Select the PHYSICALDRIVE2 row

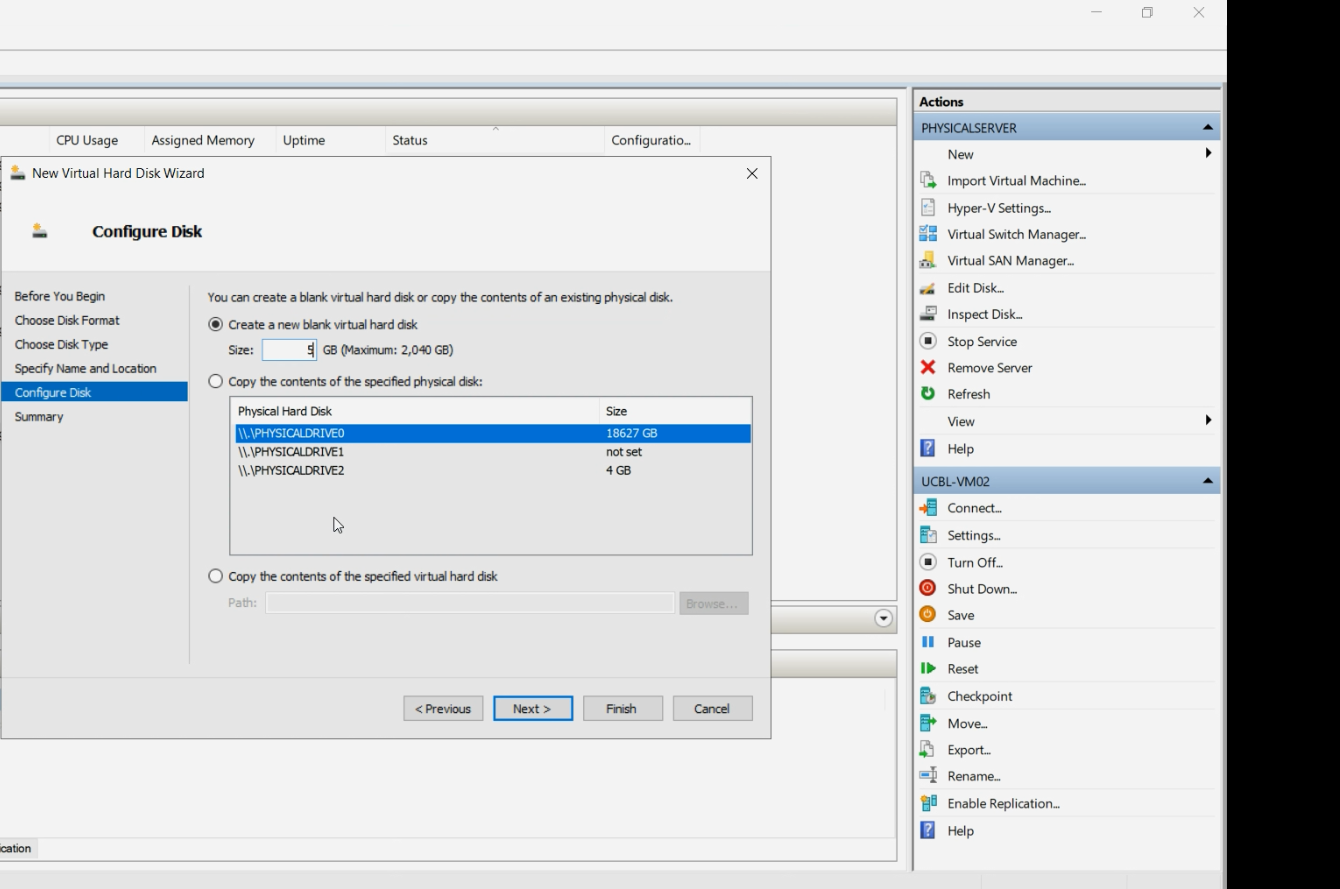(x=493, y=470)
